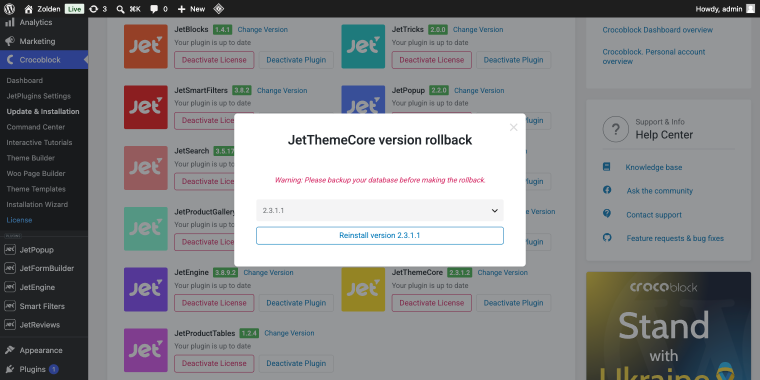Select Crocoblock sidebar menu

pyautogui.click(x=44, y=60)
